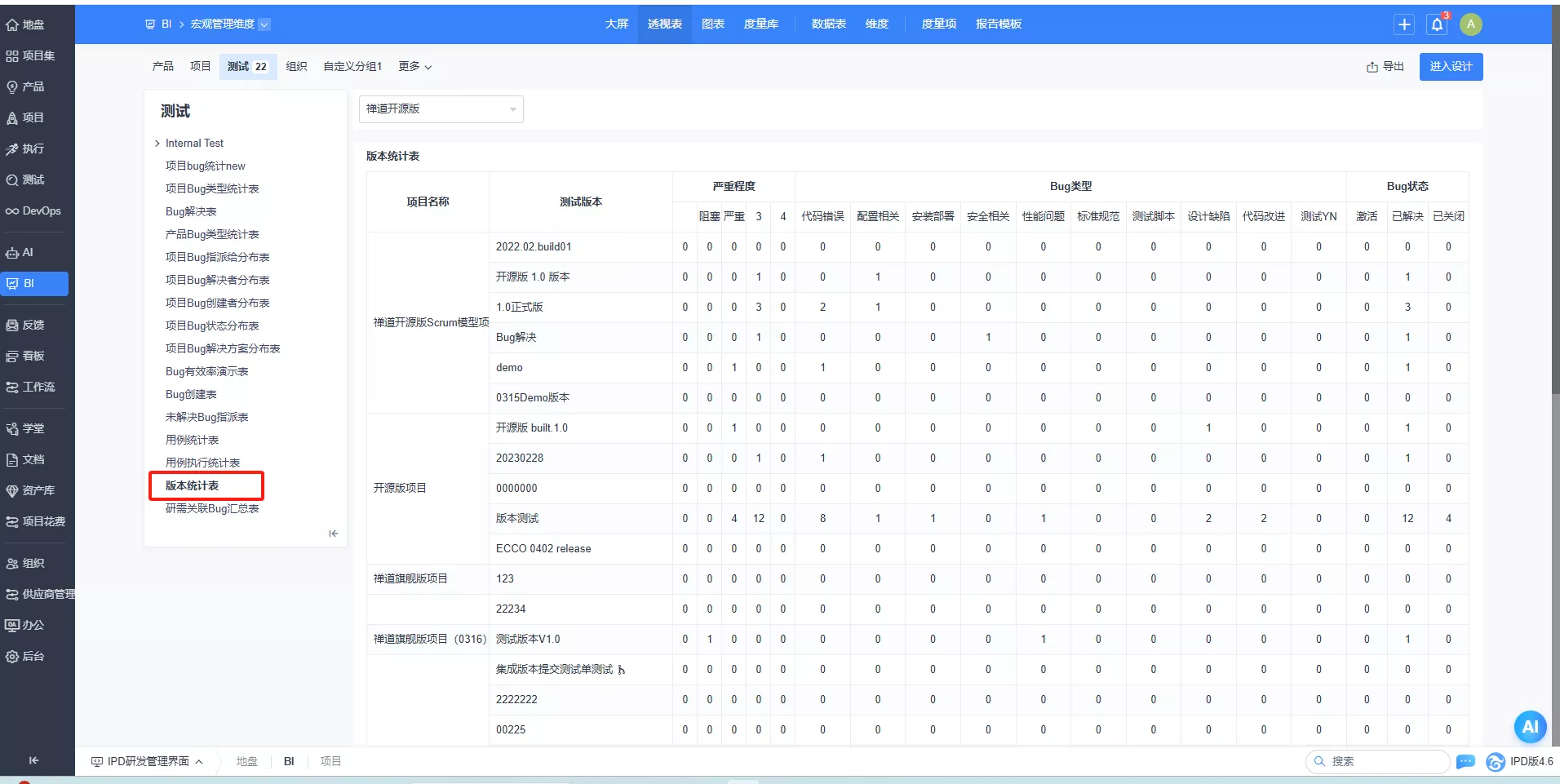Click the plus create icon
Viewport: 1560px width, 784px height.
click(1403, 24)
